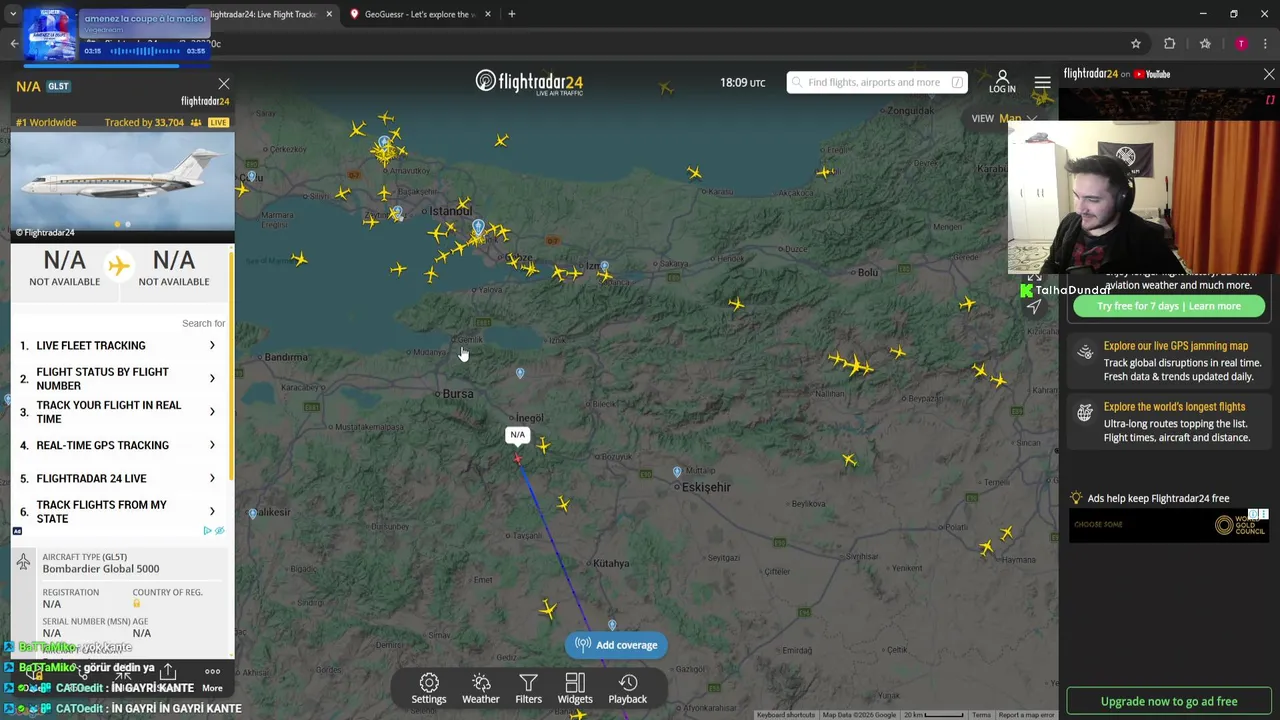Open the map Settings gear
The height and width of the screenshot is (720, 1280).
(x=428, y=689)
